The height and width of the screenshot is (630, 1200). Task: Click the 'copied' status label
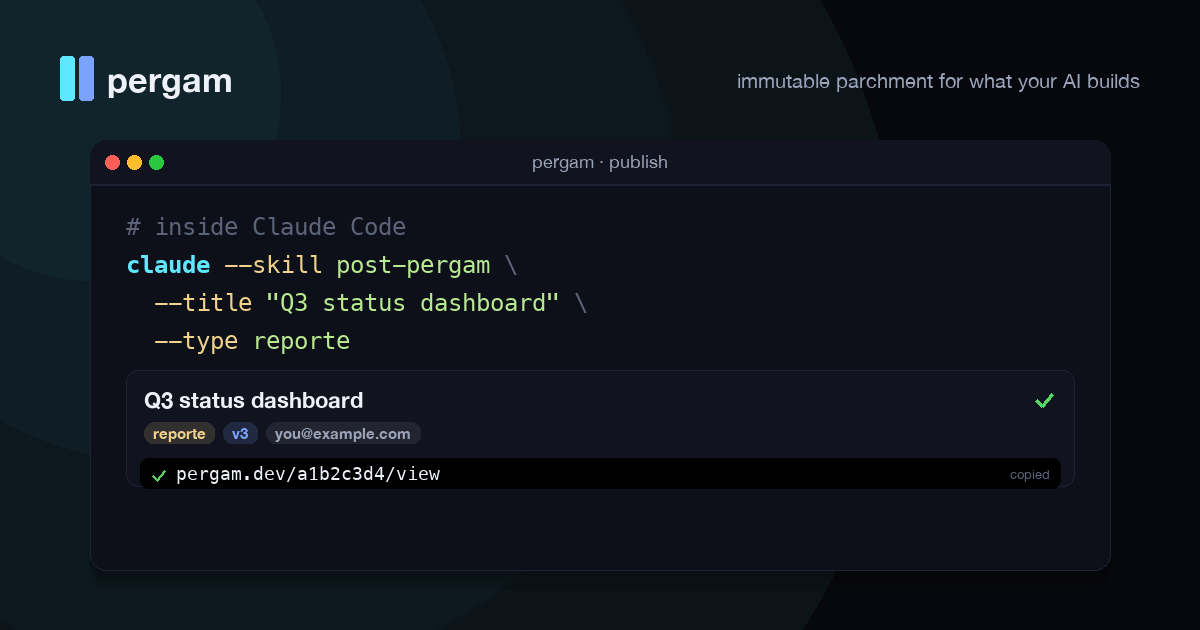[1029, 475]
